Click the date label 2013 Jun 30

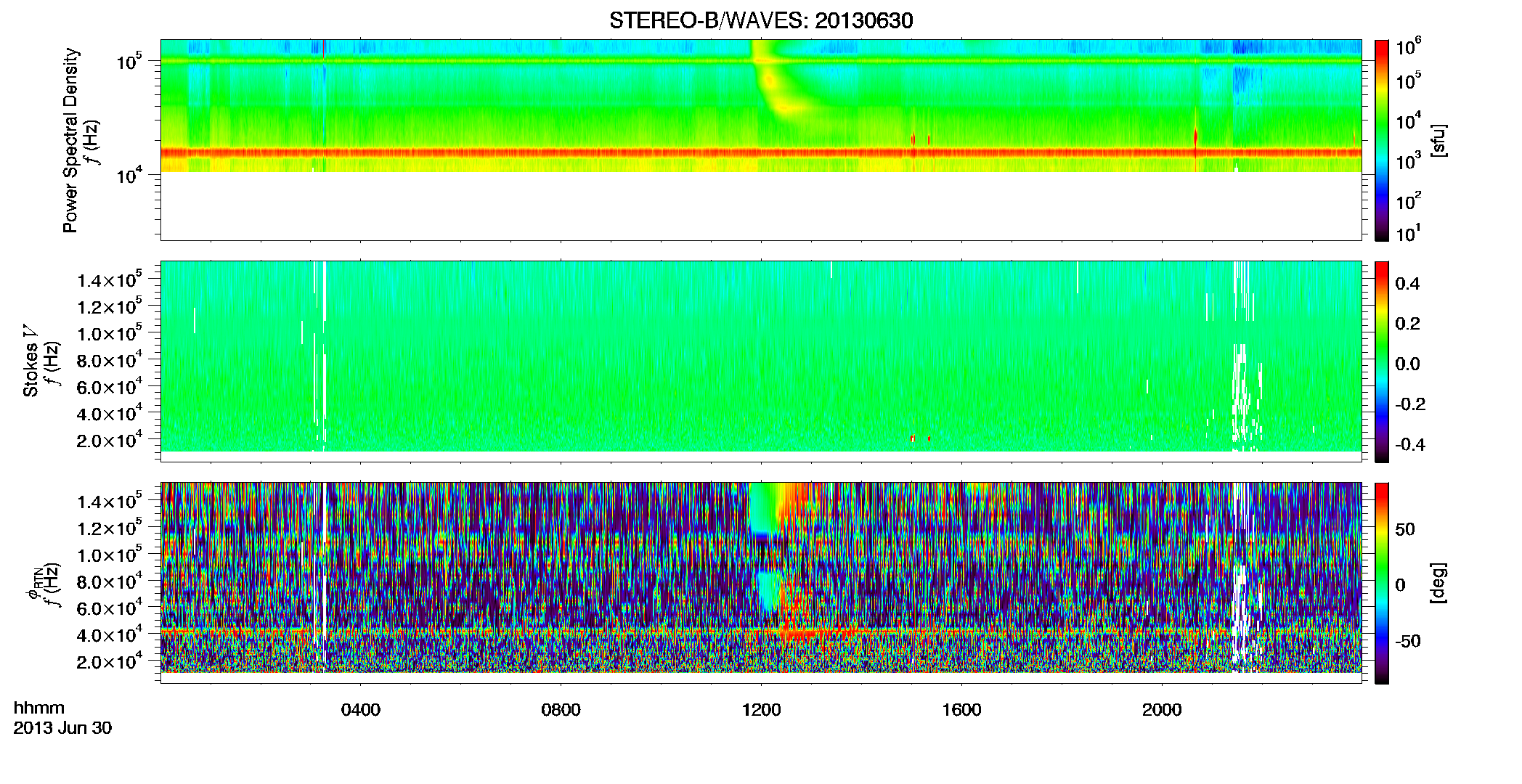click(x=62, y=728)
